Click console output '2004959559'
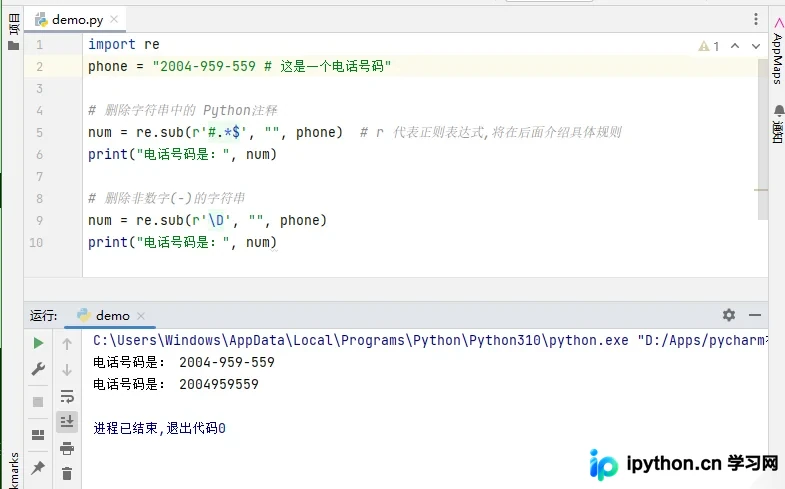This screenshot has width=785, height=489. [x=219, y=384]
